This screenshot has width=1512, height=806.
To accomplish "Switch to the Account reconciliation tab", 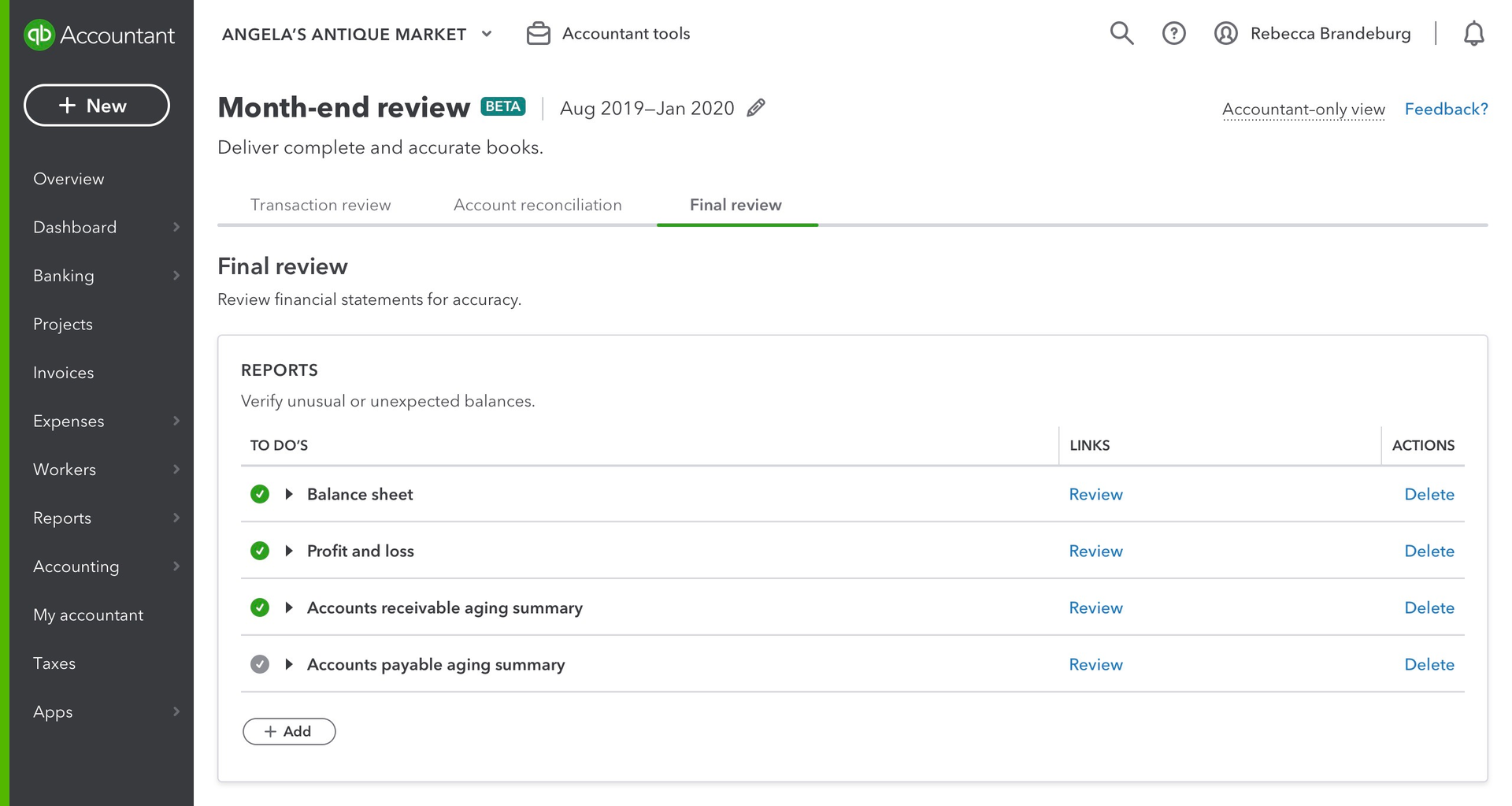I will pos(537,205).
